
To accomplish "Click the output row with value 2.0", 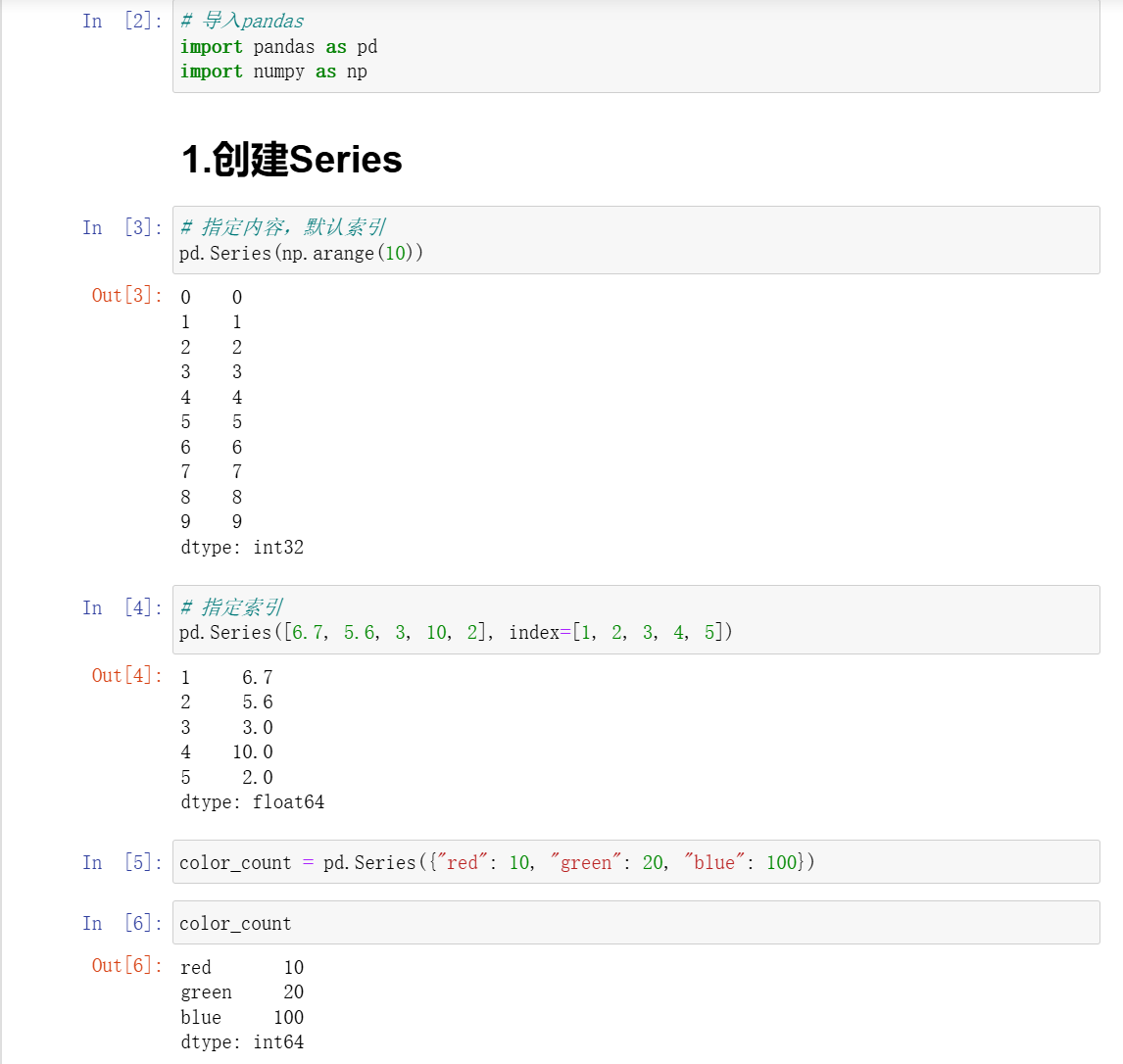I will [x=227, y=777].
